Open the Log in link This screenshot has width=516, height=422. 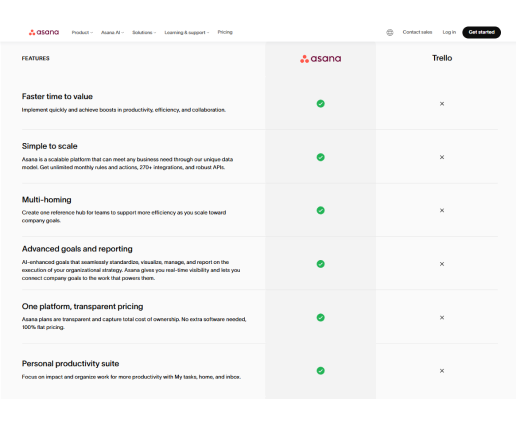pyautogui.click(x=449, y=32)
